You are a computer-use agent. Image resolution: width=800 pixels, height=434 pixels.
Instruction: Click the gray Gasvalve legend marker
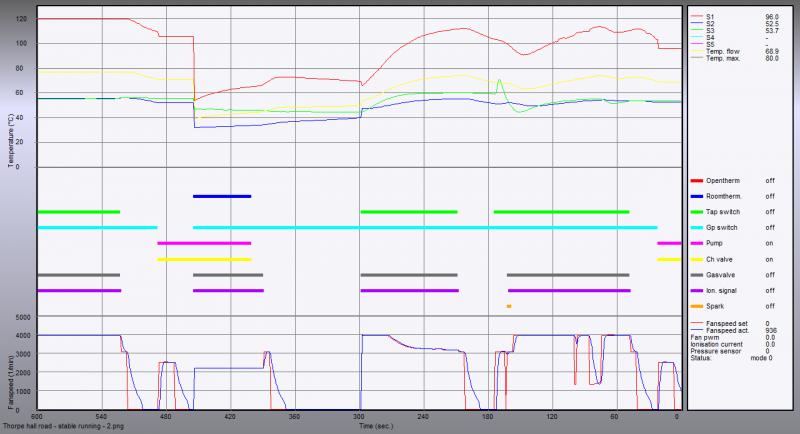coord(695,275)
